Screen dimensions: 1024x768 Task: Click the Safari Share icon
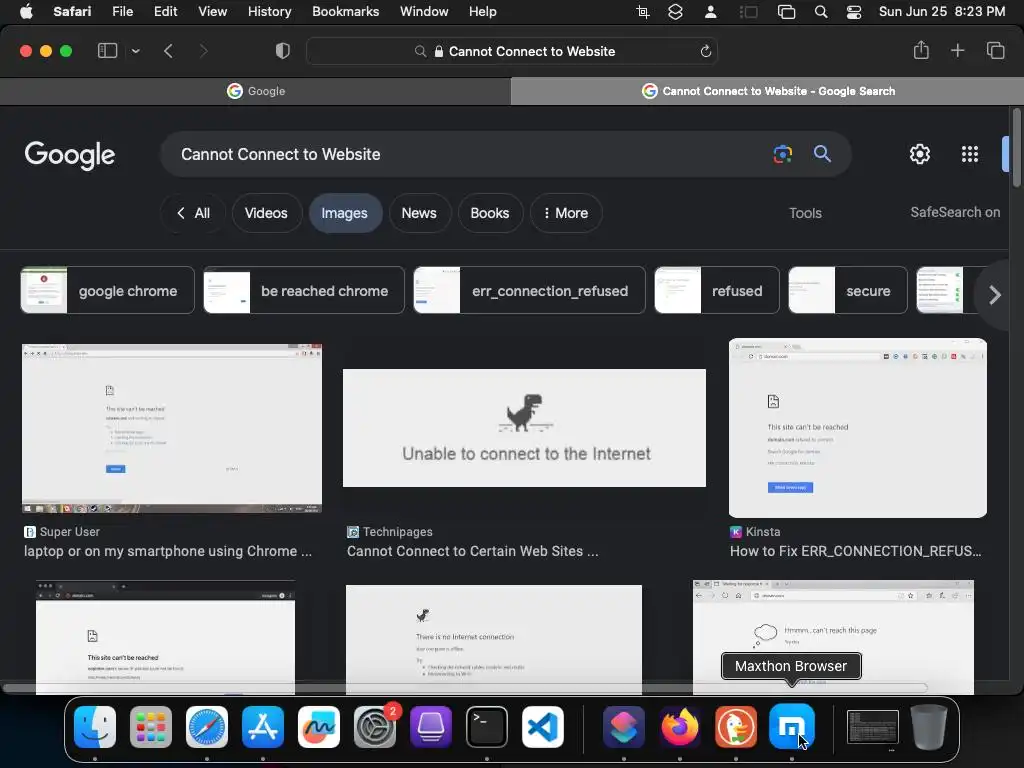pyautogui.click(x=921, y=50)
